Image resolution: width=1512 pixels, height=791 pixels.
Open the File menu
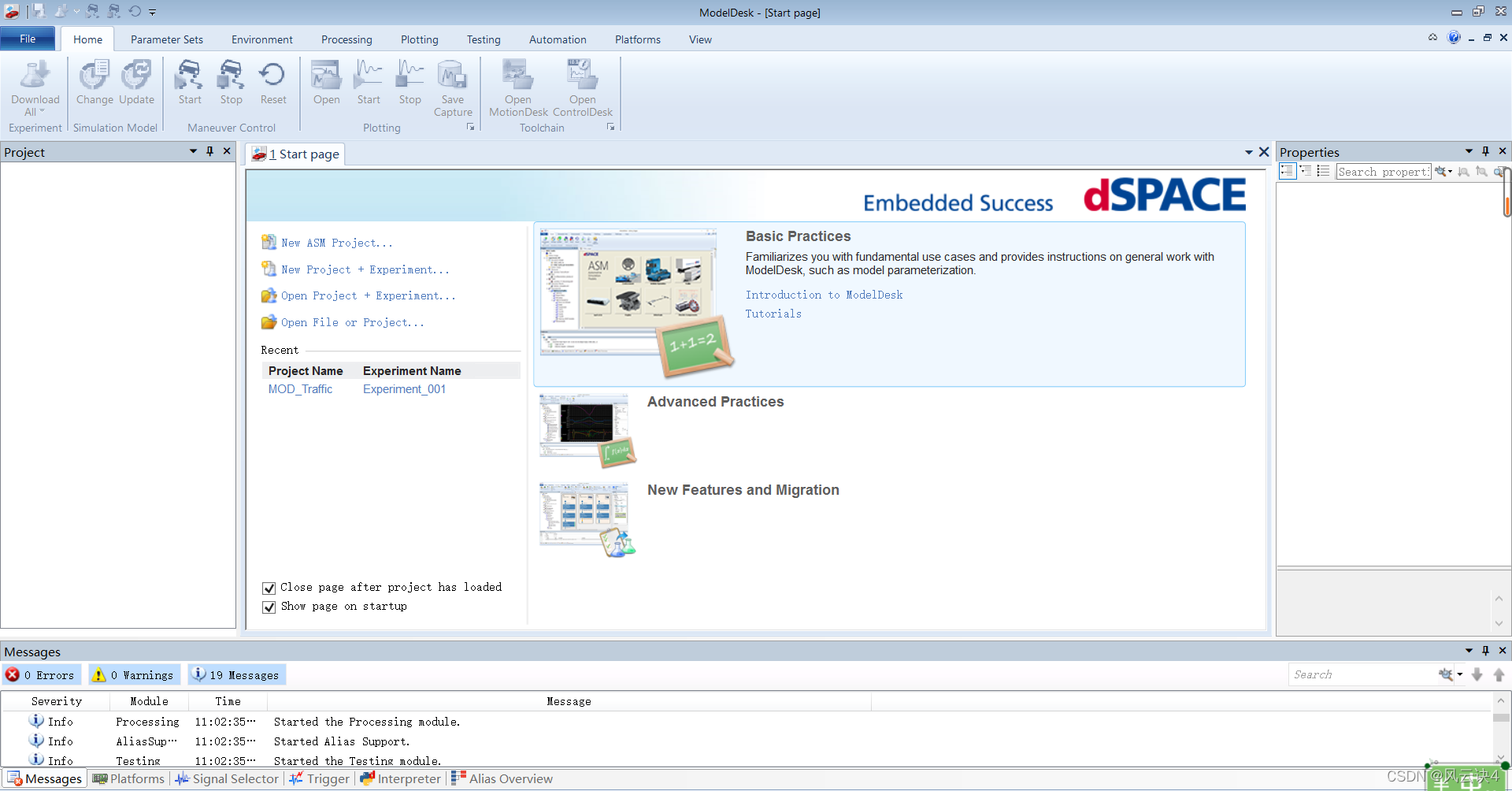coord(28,39)
